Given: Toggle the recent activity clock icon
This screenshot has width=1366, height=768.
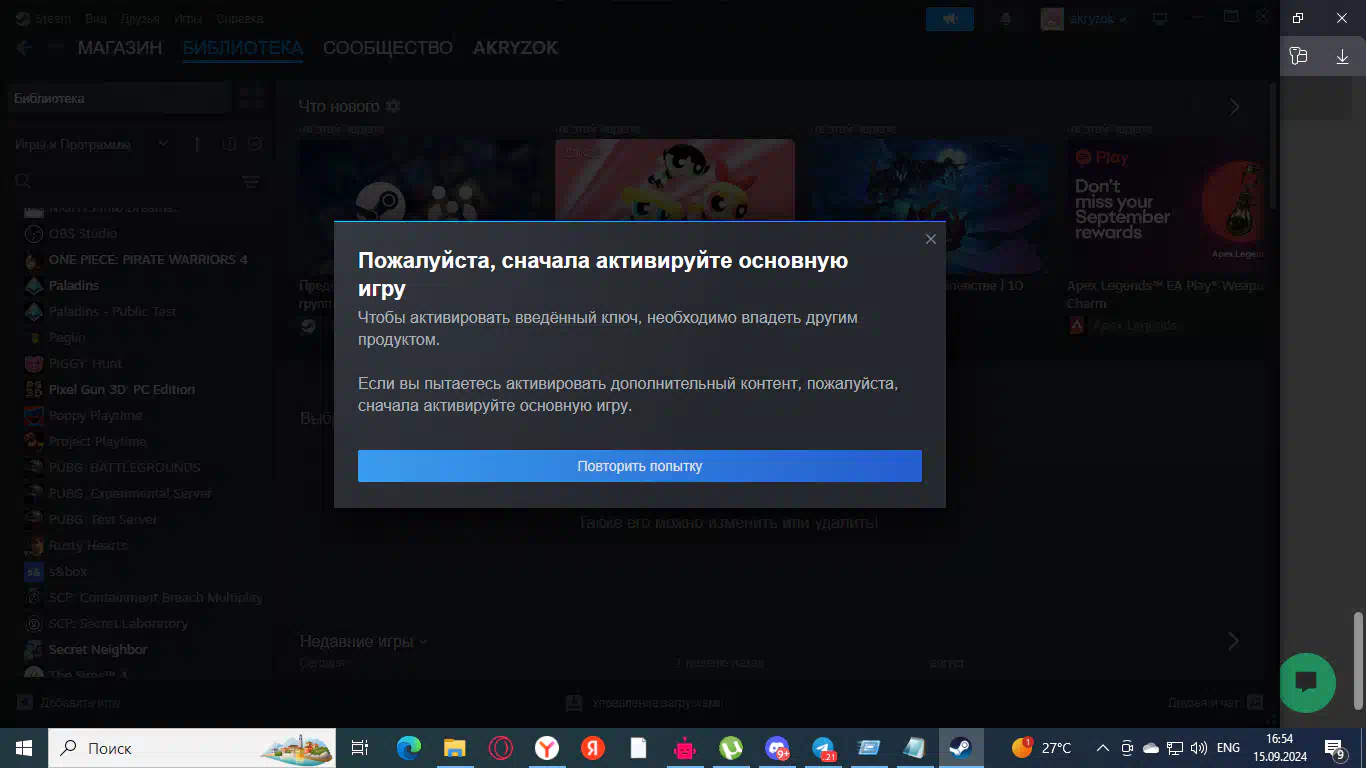Looking at the screenshot, I should click(x=229, y=145).
